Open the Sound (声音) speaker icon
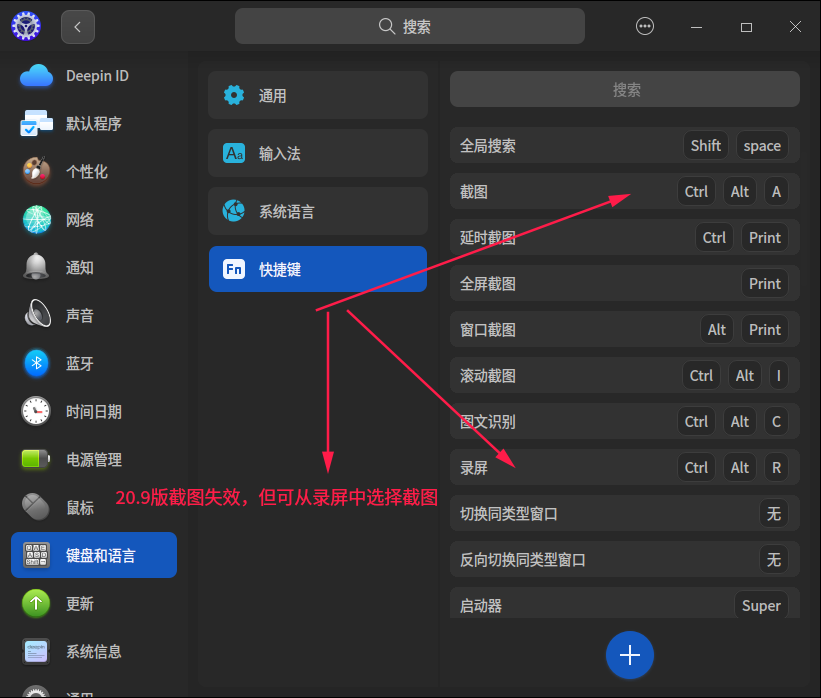821x698 pixels. point(37,314)
